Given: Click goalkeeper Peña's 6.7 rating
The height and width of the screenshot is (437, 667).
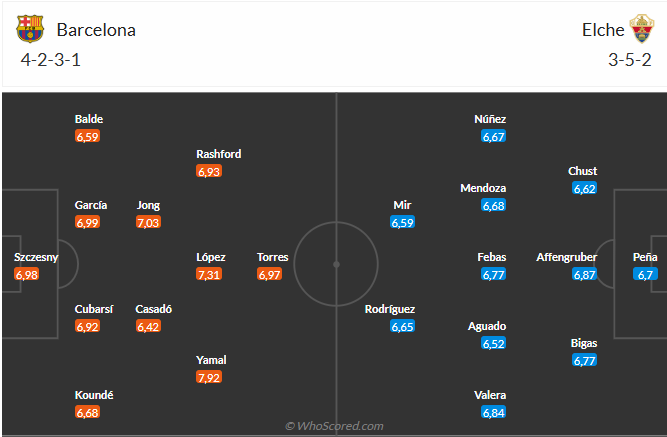Looking at the screenshot, I should pos(645,274).
